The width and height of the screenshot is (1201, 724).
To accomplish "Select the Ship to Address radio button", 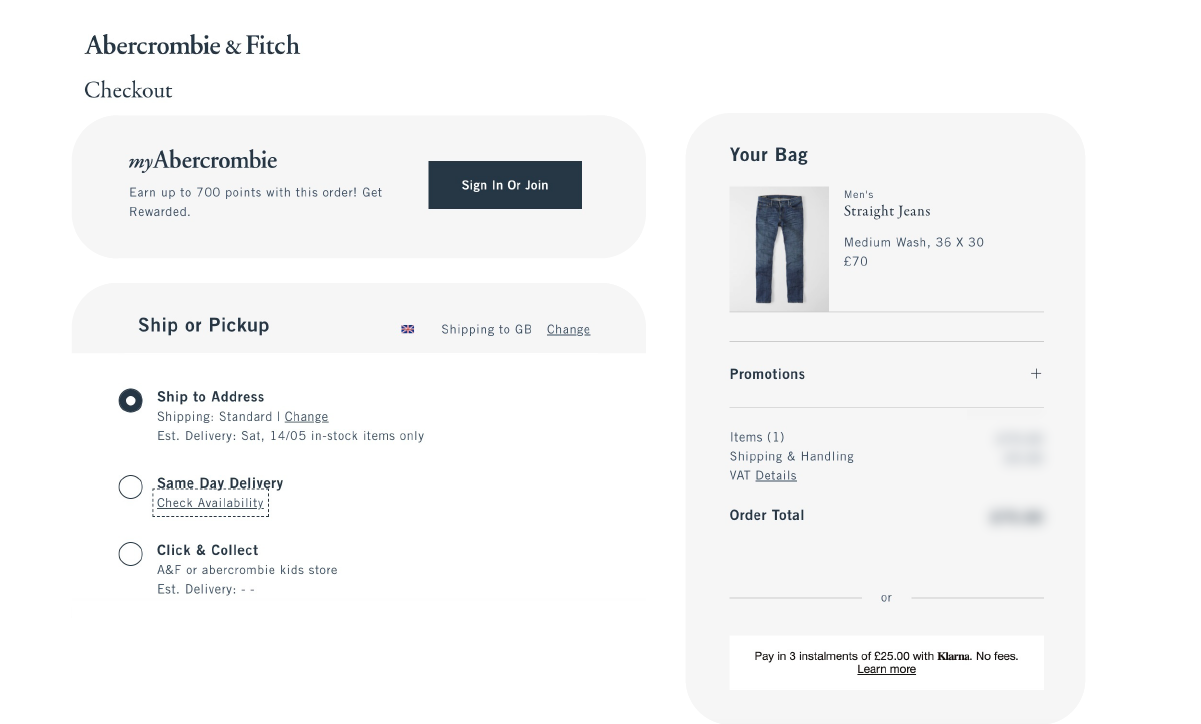I will pos(130,401).
